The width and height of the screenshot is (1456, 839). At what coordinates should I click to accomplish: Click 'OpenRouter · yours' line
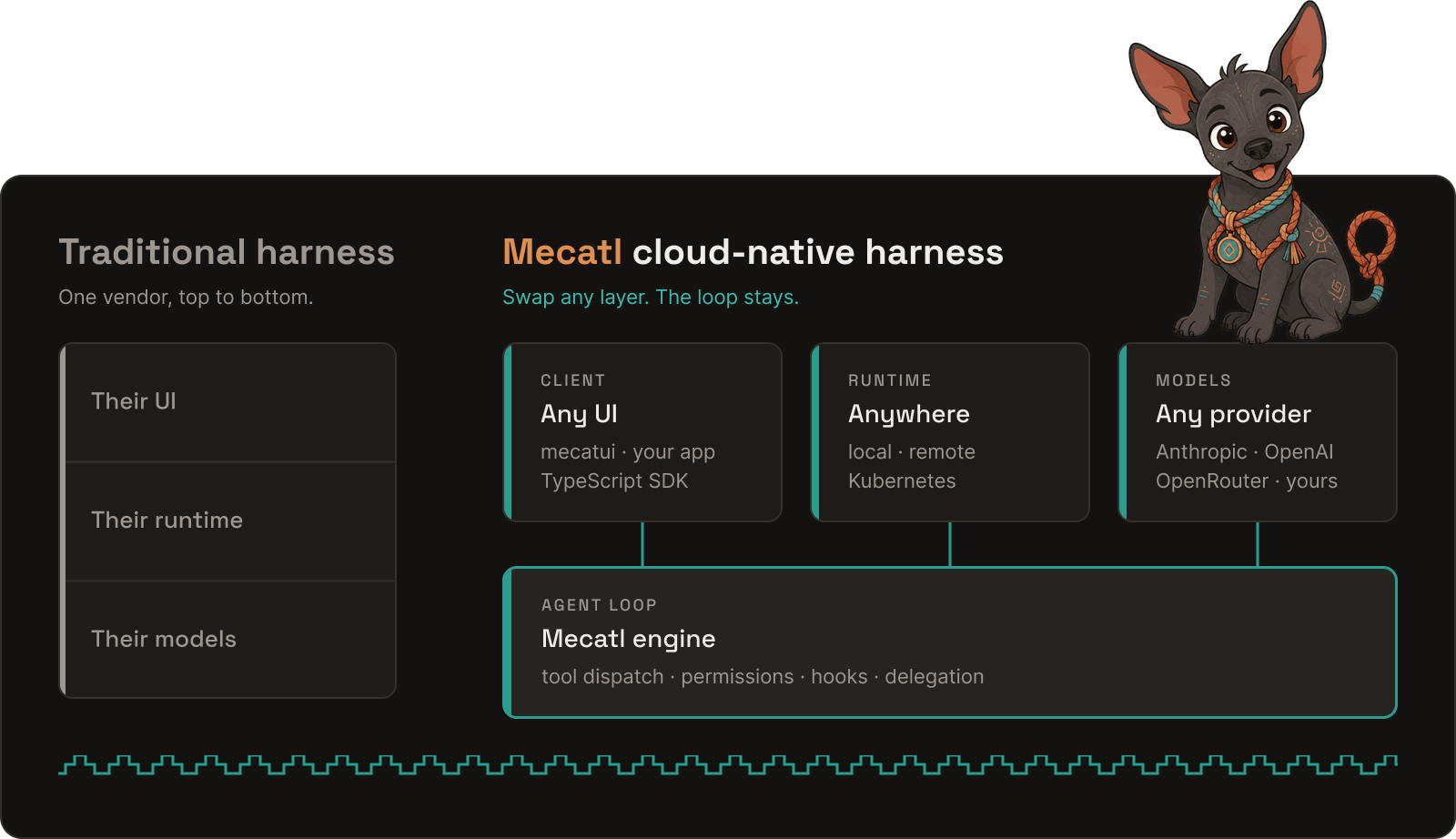pos(1247,481)
